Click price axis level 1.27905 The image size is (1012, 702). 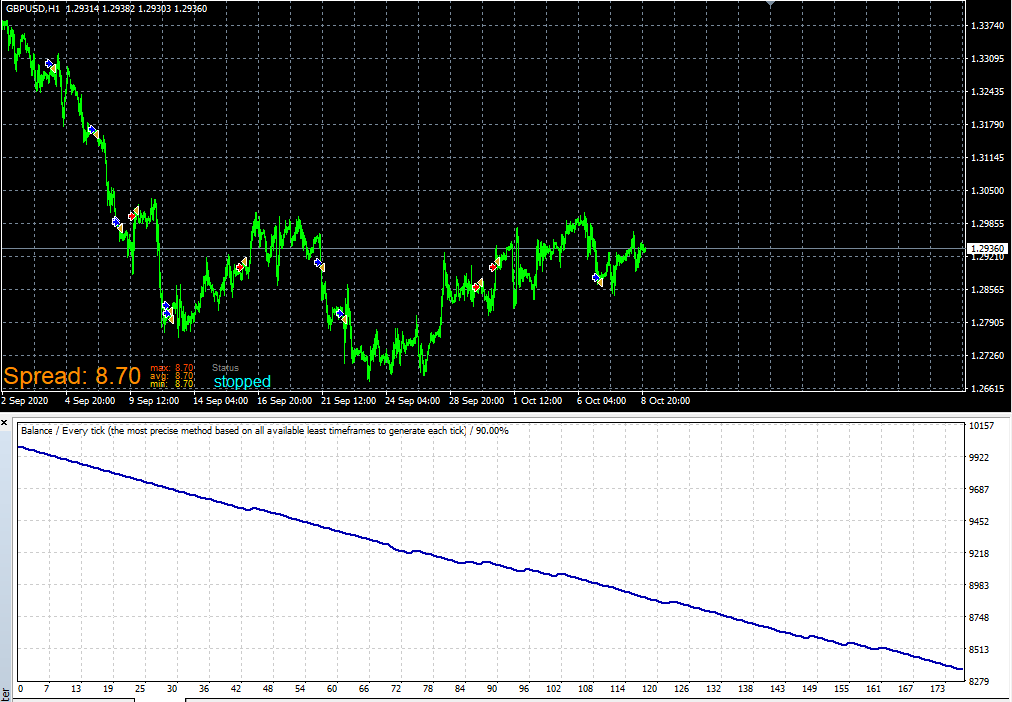click(x=987, y=323)
